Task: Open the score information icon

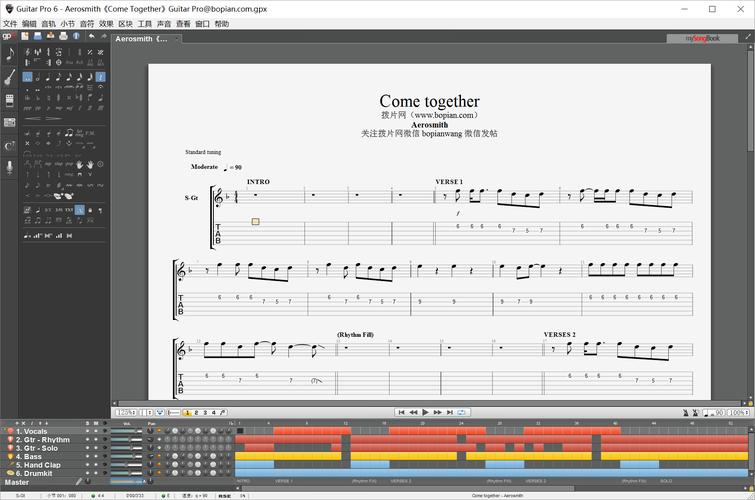Action: (x=76, y=36)
